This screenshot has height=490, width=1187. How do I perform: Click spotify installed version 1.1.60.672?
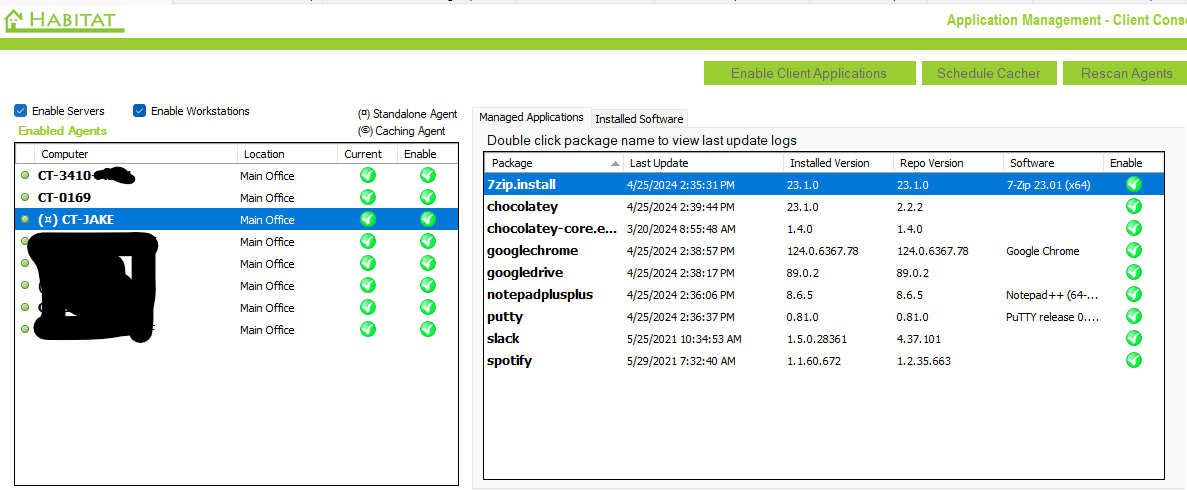815,360
